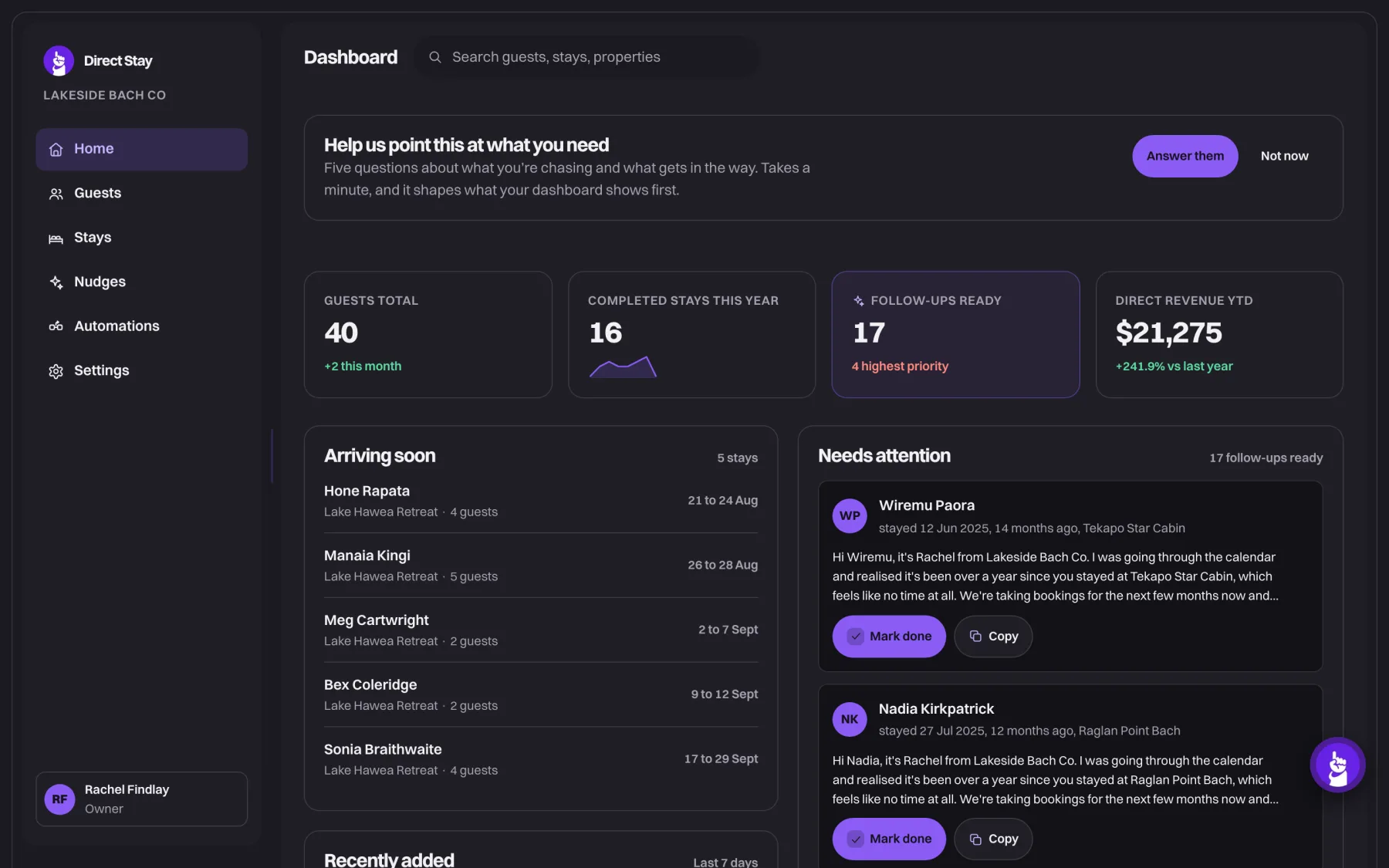Click the Nudges sparkle icon in sidebar

56,282
